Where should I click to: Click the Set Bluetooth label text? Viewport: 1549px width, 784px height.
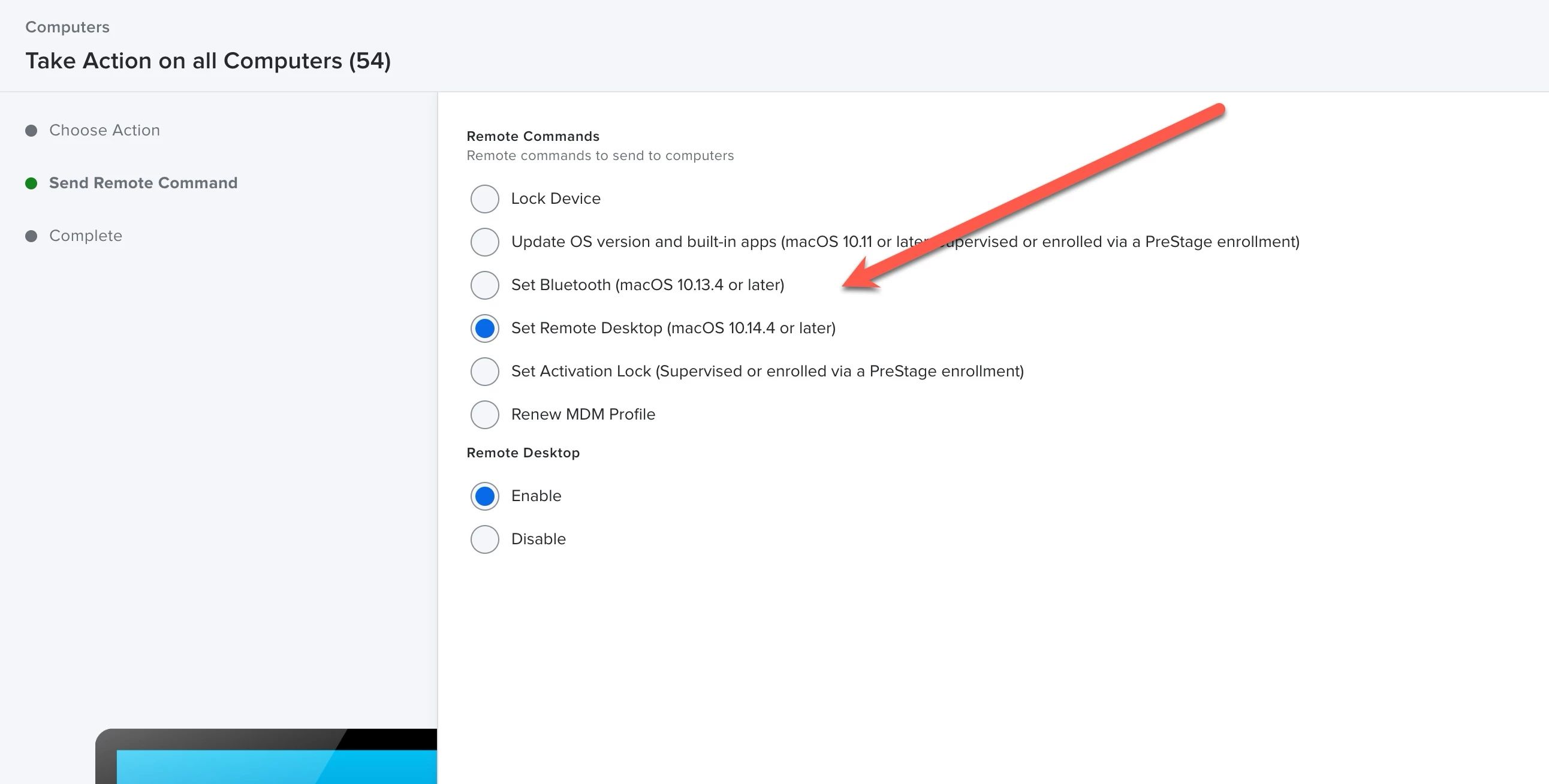(647, 285)
